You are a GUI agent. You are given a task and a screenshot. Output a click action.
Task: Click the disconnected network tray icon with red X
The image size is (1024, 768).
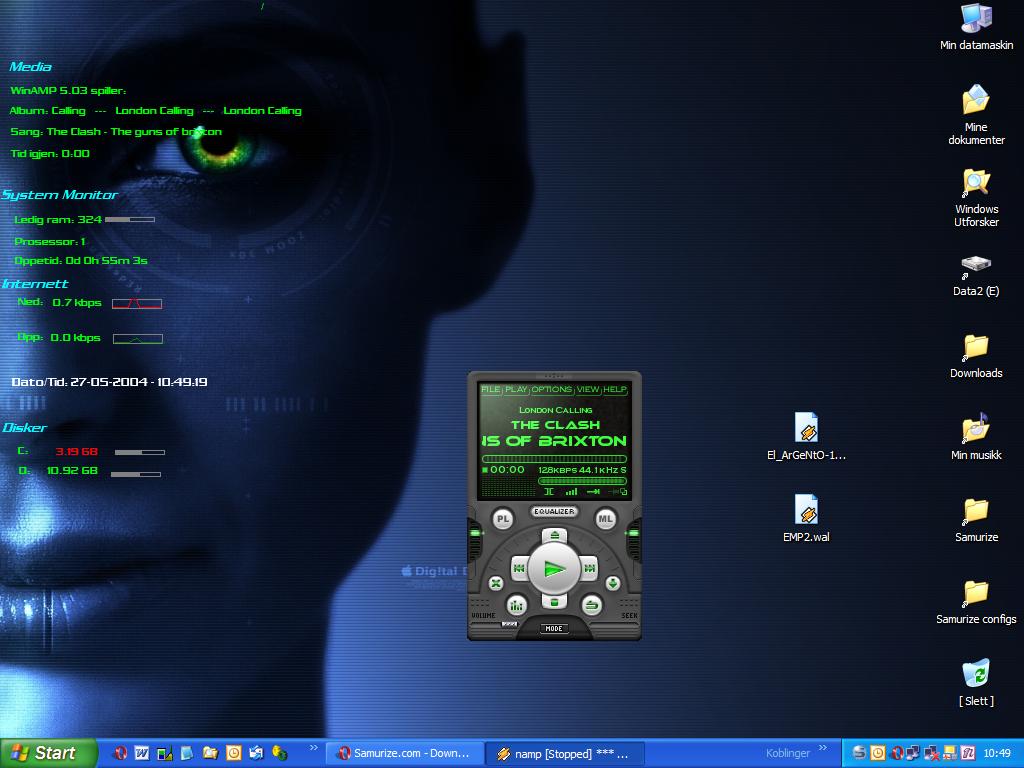point(931,753)
